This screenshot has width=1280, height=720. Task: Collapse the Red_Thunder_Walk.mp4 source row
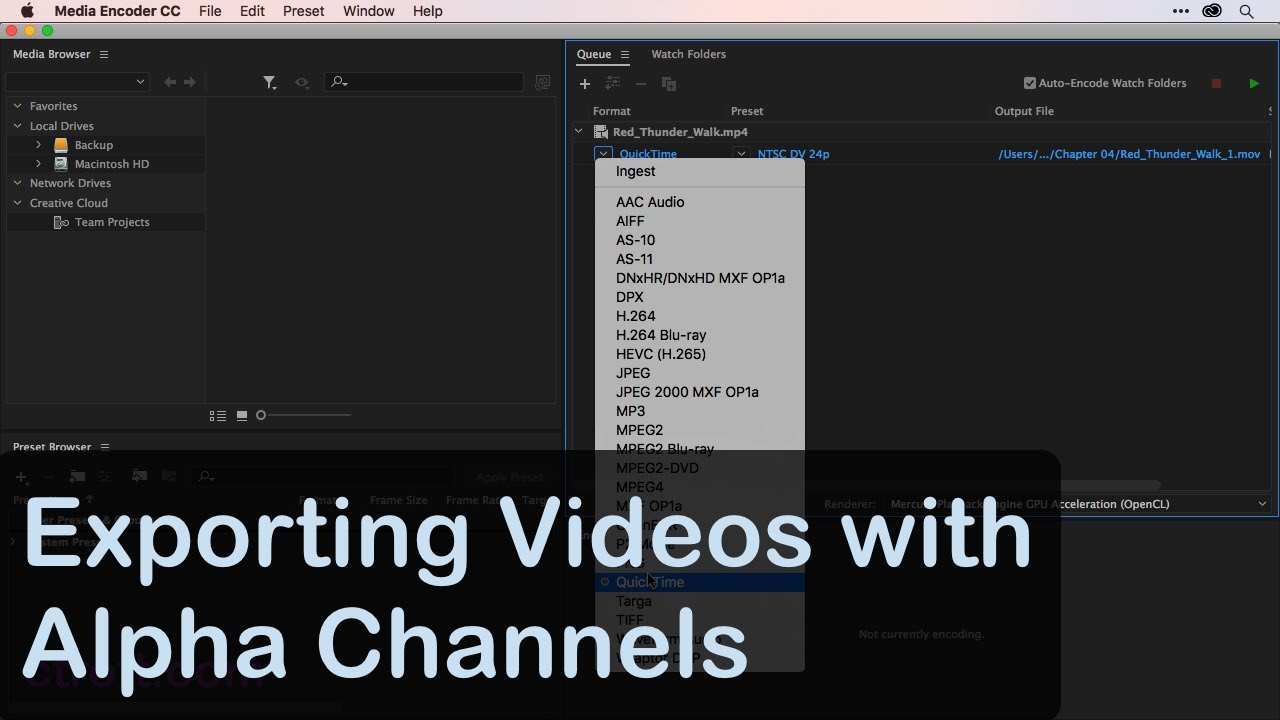coord(578,131)
